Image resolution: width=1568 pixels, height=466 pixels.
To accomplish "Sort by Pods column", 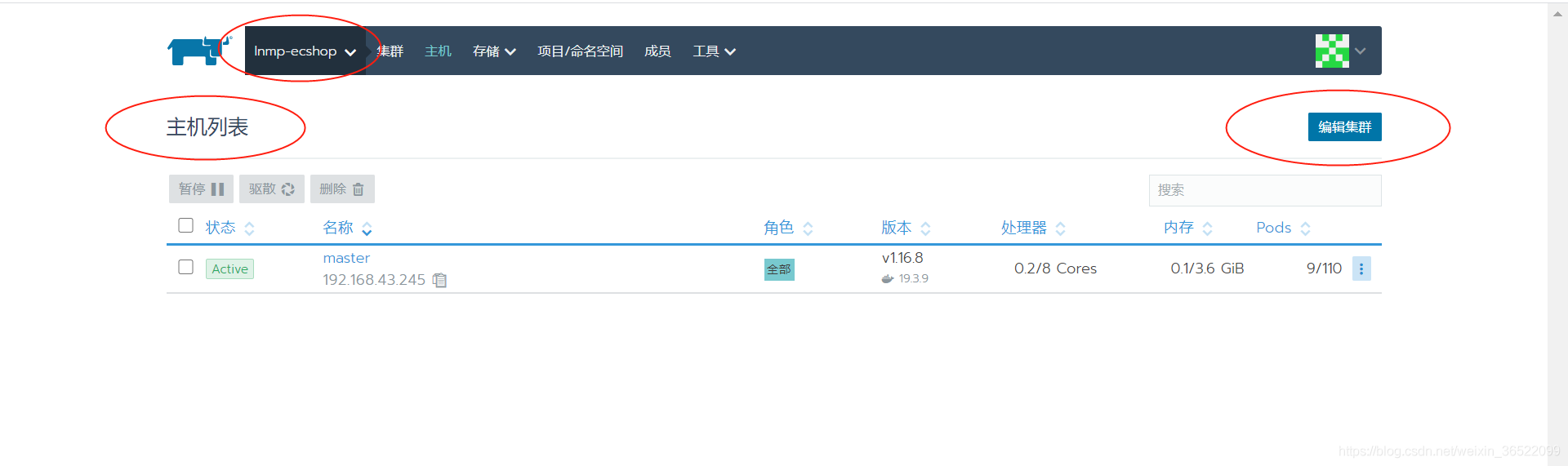I will [x=1283, y=228].
